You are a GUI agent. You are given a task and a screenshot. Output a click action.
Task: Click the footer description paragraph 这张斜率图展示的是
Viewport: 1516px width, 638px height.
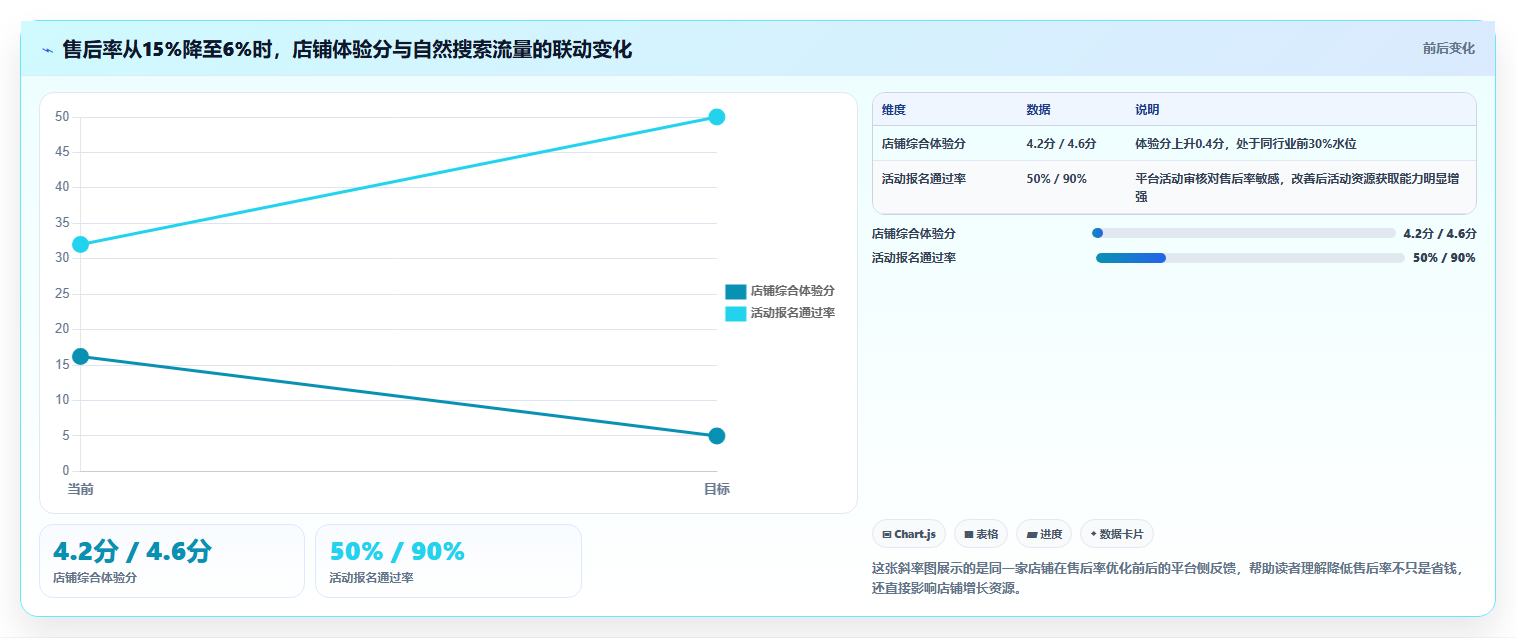1167,578
